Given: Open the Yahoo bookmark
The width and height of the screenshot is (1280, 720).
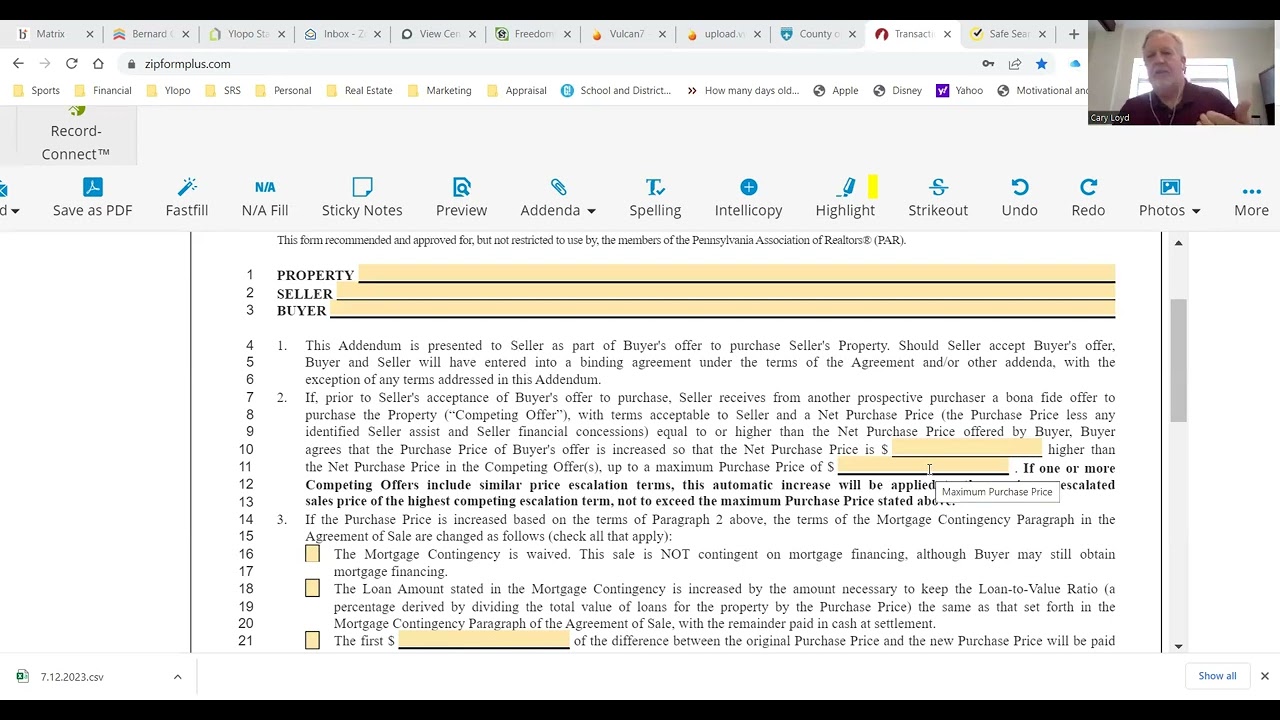Looking at the screenshot, I should 960,90.
